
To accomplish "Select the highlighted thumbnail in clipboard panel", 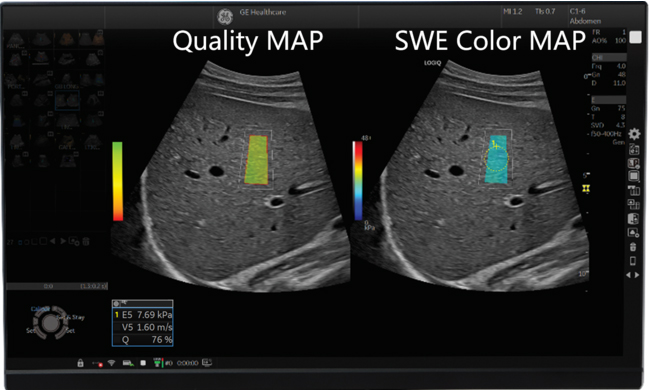I will [67, 101].
